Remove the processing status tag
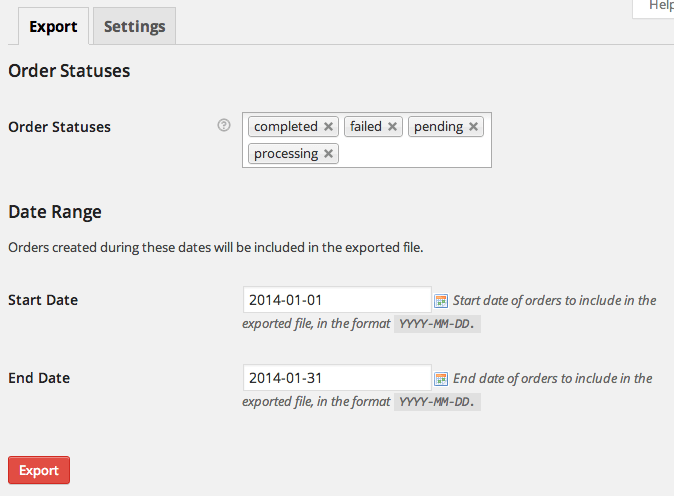674x496 pixels. tap(329, 154)
